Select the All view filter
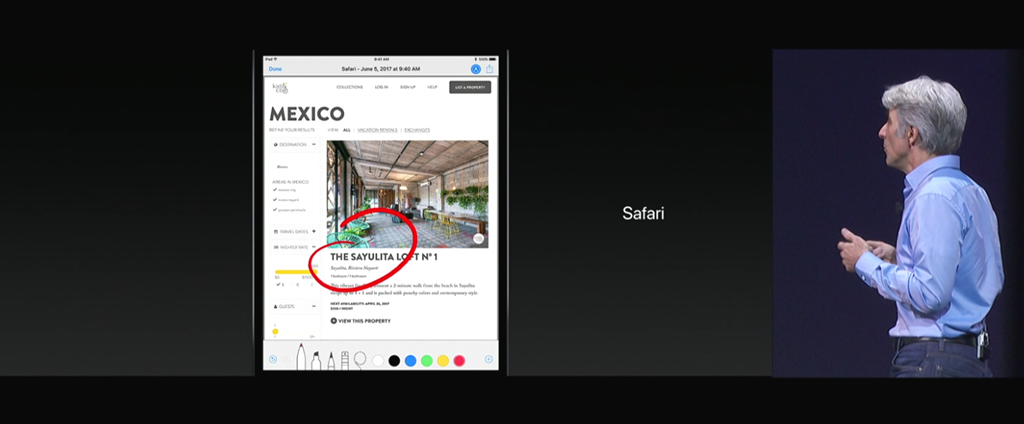Screen dimensions: 1024x424 tap(347, 130)
